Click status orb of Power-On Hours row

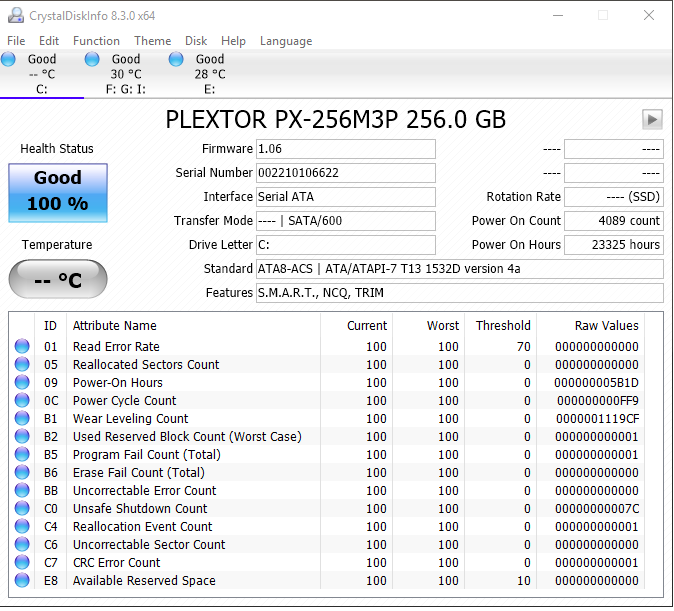[22, 382]
